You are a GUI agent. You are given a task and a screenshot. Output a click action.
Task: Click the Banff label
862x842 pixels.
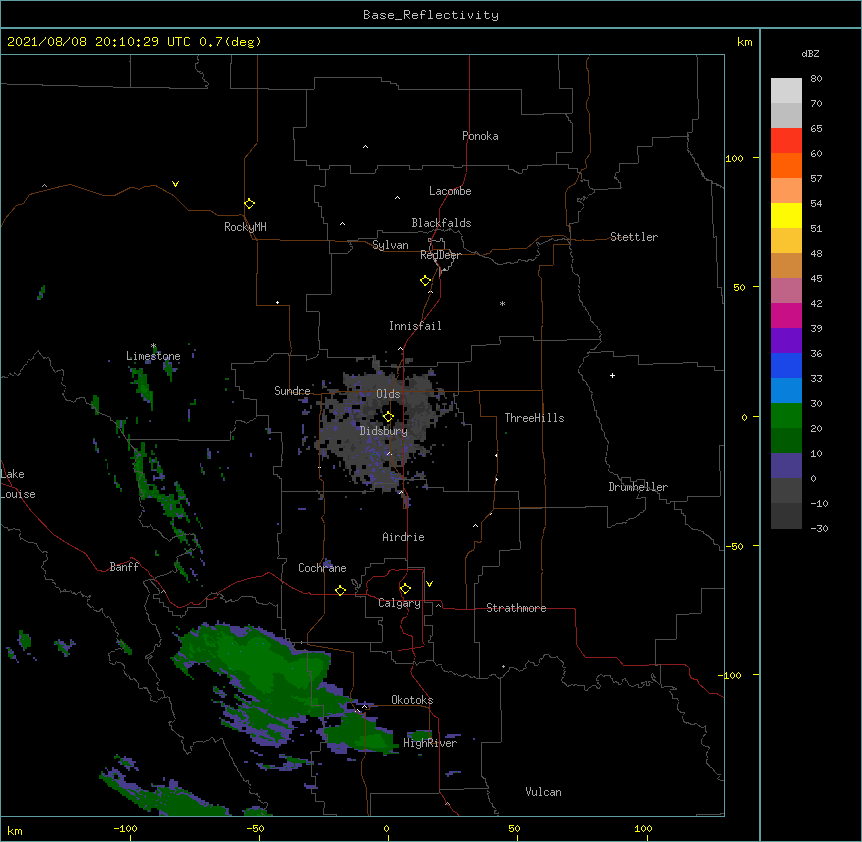pos(124,567)
